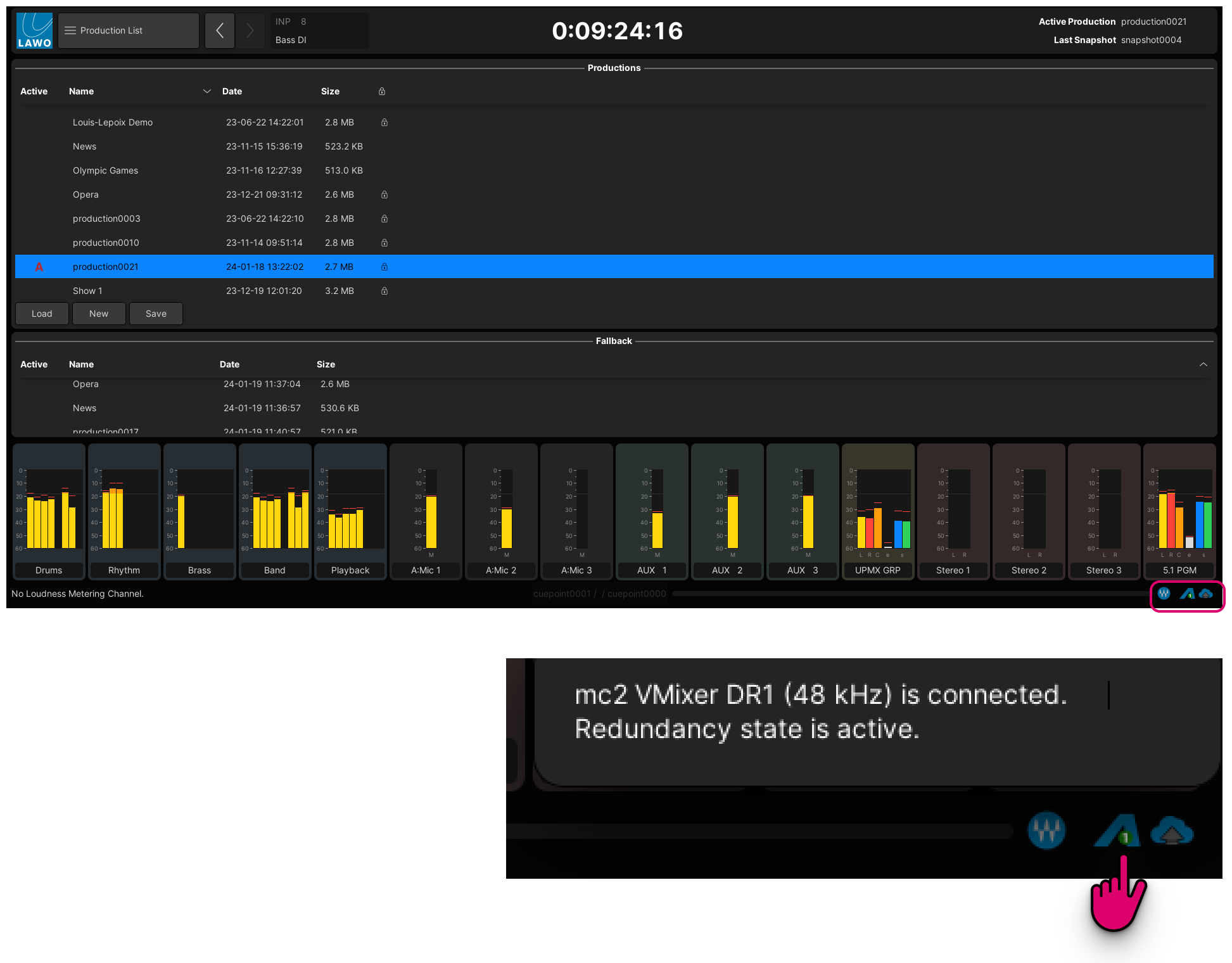Toggle the lock on Show 1
The image size is (1232, 963).
(x=384, y=291)
